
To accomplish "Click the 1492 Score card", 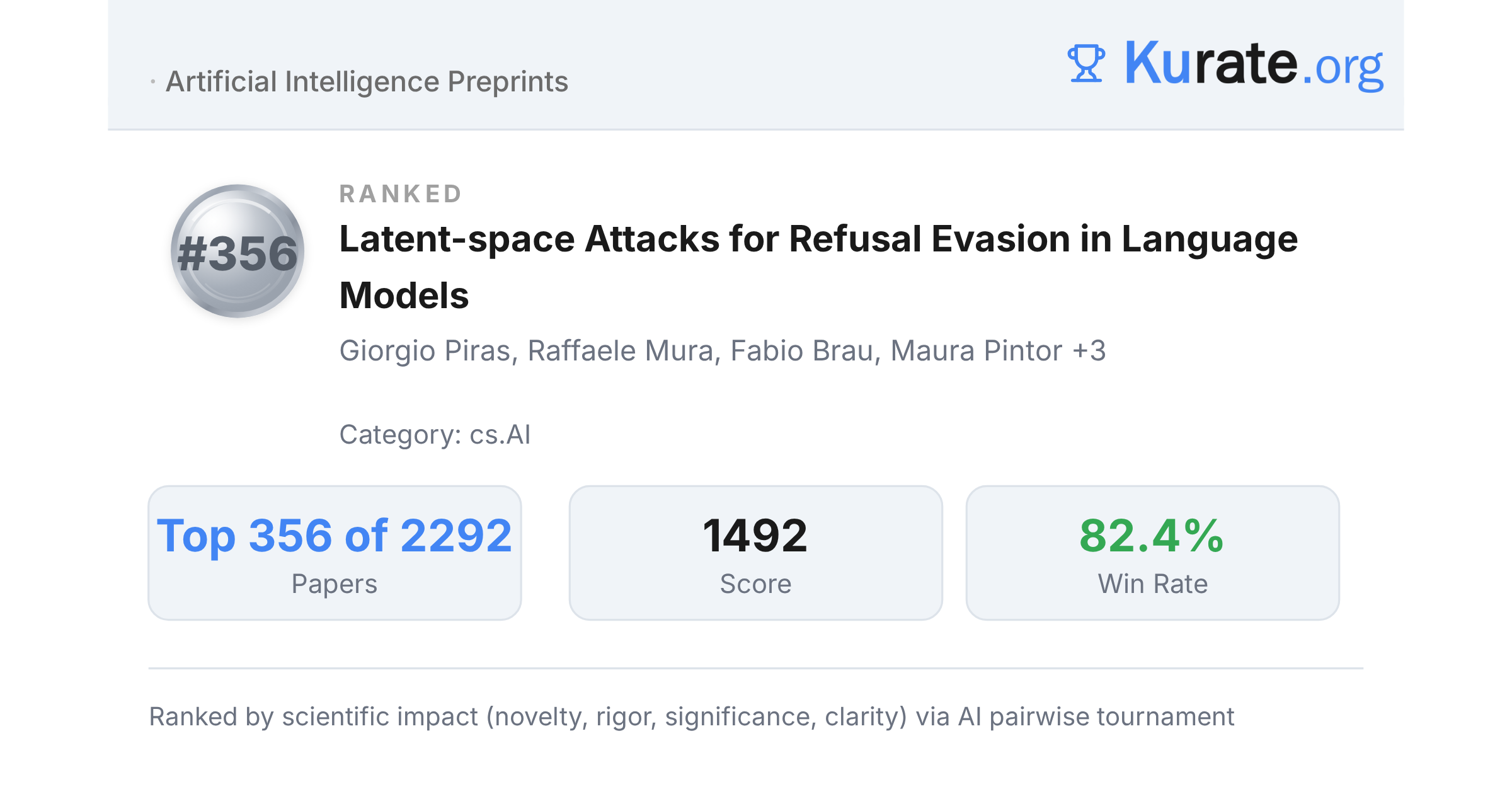I will (755, 553).
